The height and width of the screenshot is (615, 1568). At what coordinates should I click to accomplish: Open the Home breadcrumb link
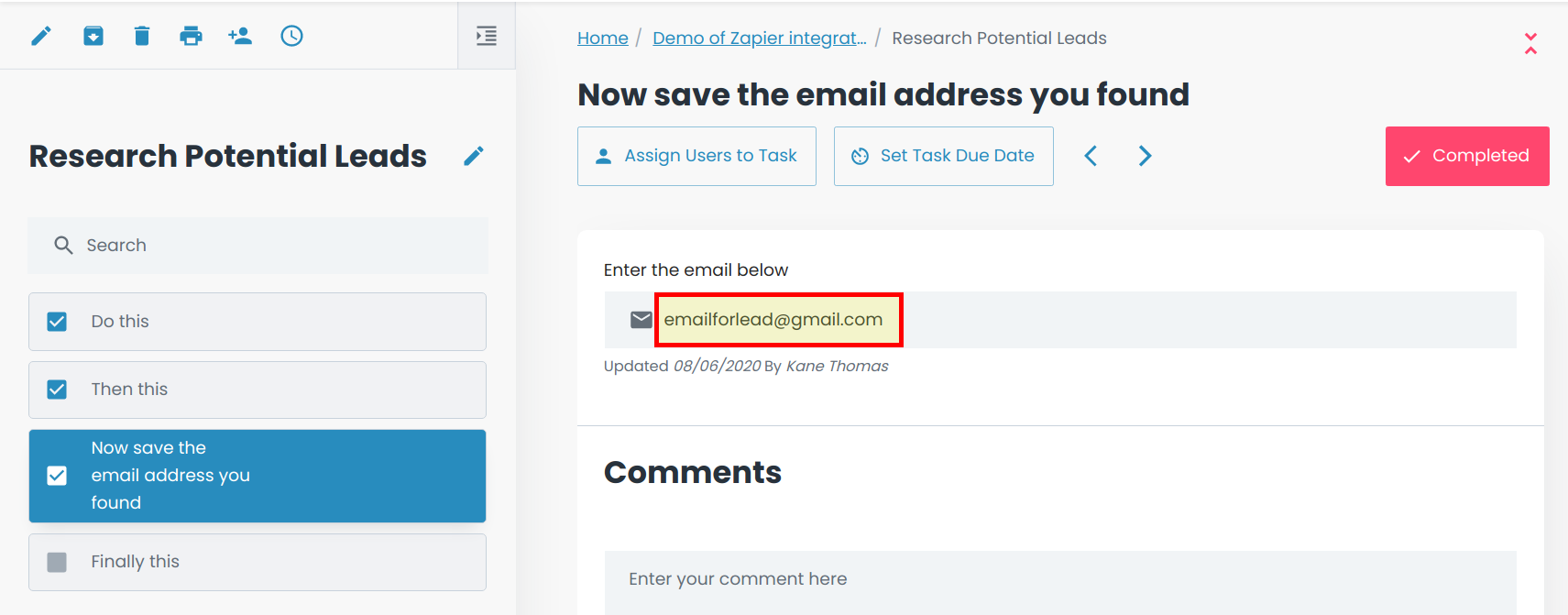click(603, 38)
